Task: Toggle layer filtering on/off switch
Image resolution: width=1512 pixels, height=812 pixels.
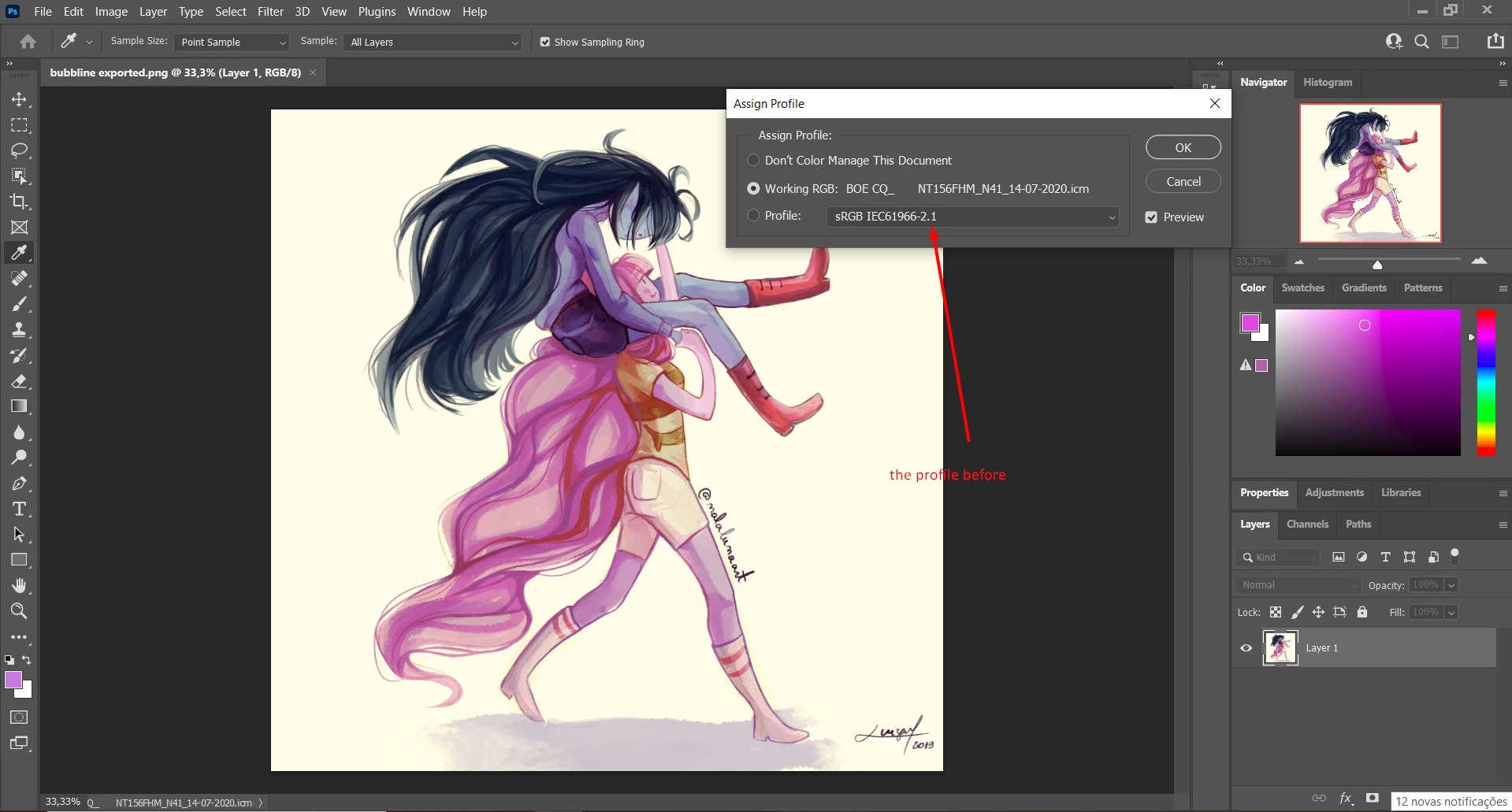Action: tap(1455, 556)
